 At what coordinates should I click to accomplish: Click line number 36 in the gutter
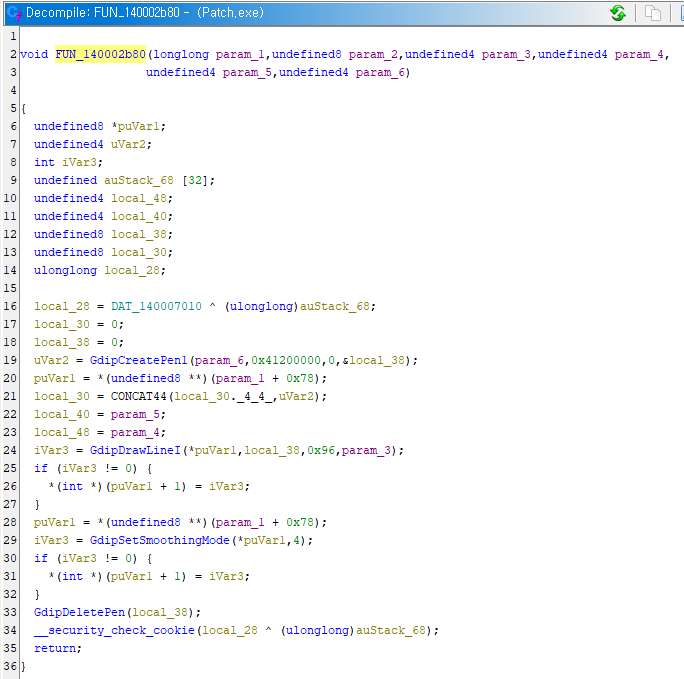10,666
